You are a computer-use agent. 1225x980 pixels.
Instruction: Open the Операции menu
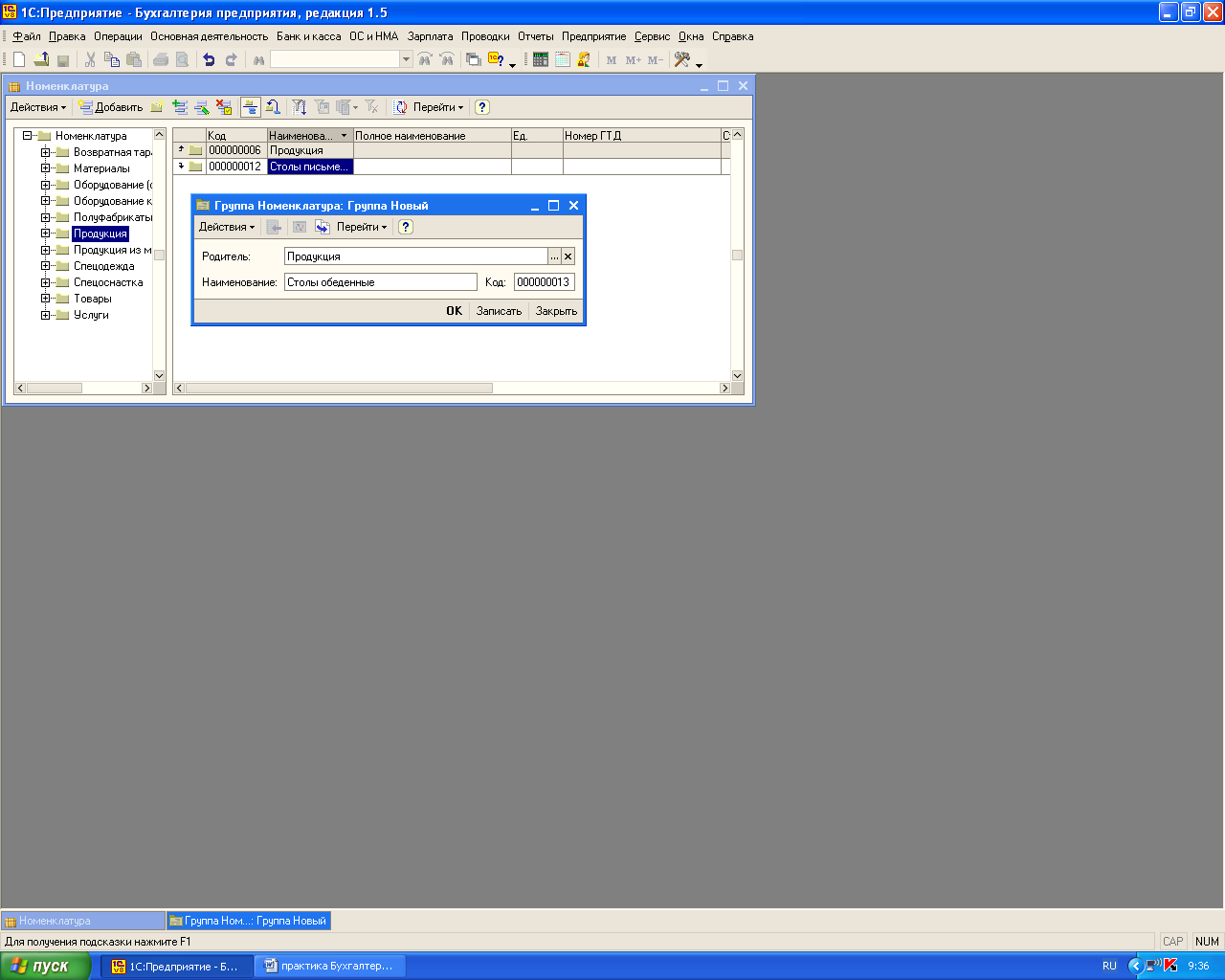(118, 36)
